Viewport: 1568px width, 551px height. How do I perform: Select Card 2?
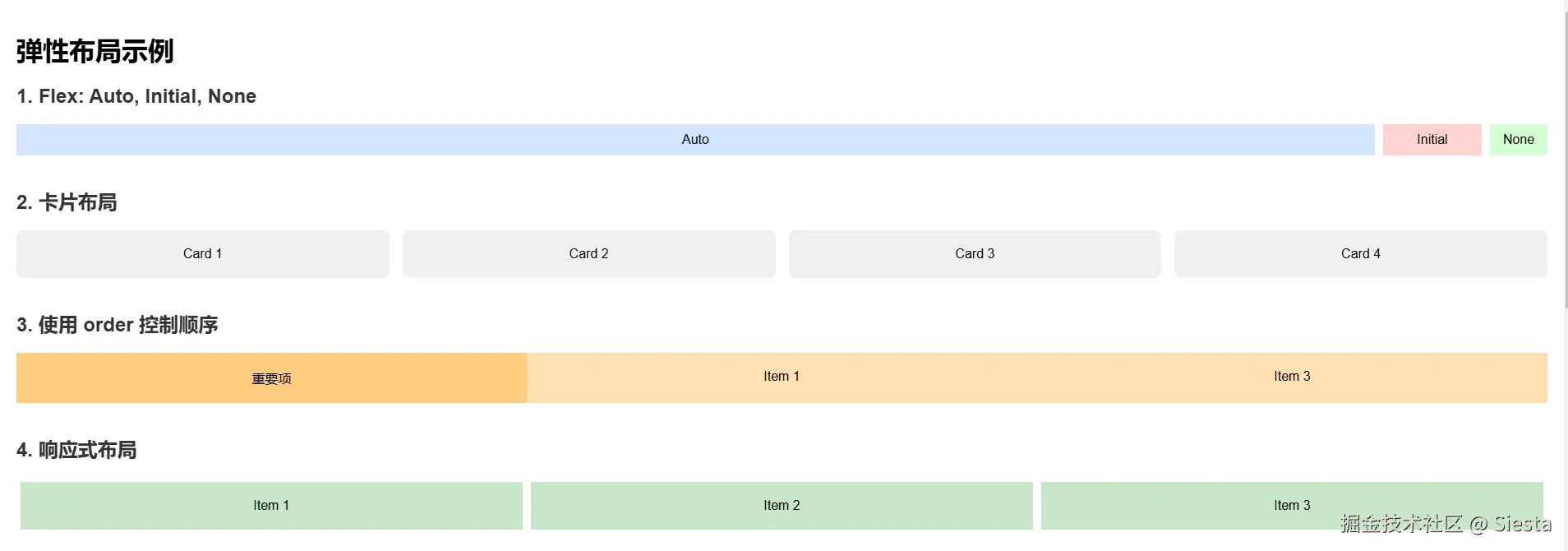[x=588, y=254]
